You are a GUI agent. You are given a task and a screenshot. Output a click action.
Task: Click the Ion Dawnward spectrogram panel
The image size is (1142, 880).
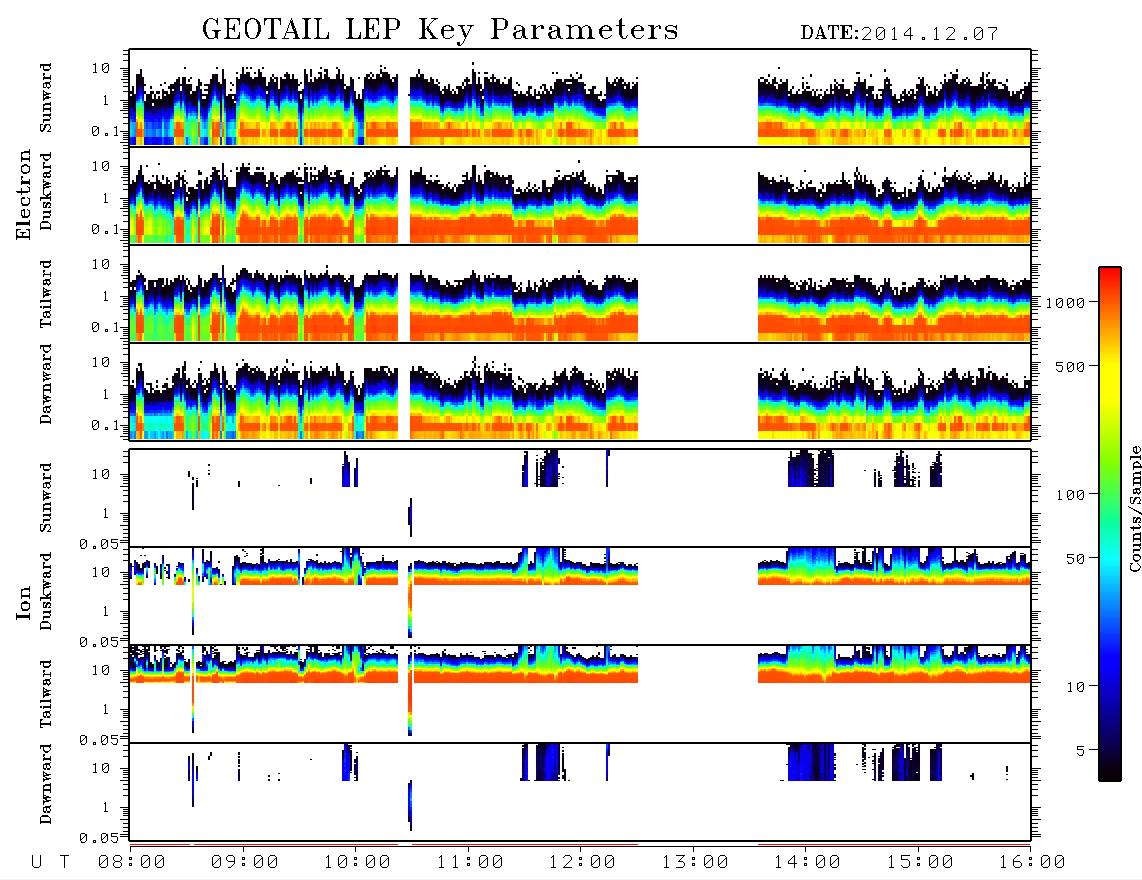580,791
